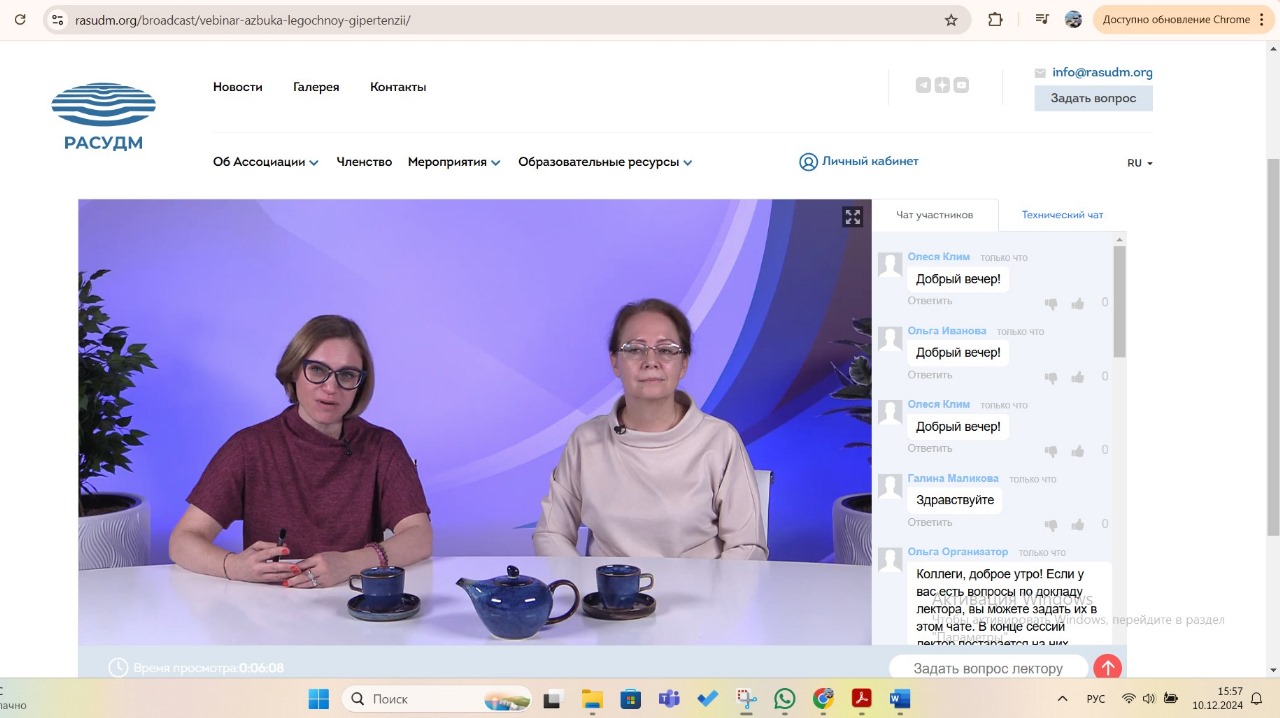Click the Задать вопрос header button
The image size is (1280, 718).
(x=1093, y=98)
